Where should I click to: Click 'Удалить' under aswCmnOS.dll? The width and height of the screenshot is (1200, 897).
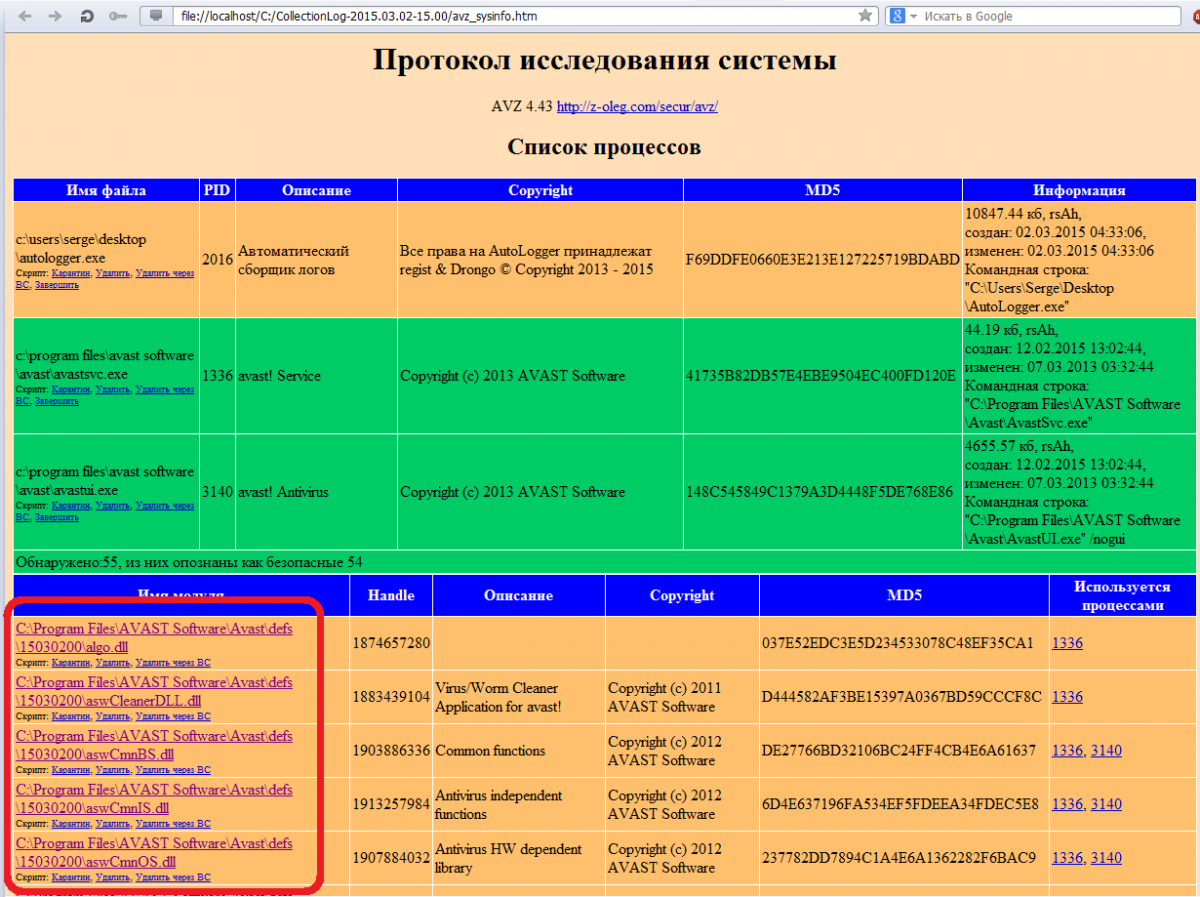112,877
